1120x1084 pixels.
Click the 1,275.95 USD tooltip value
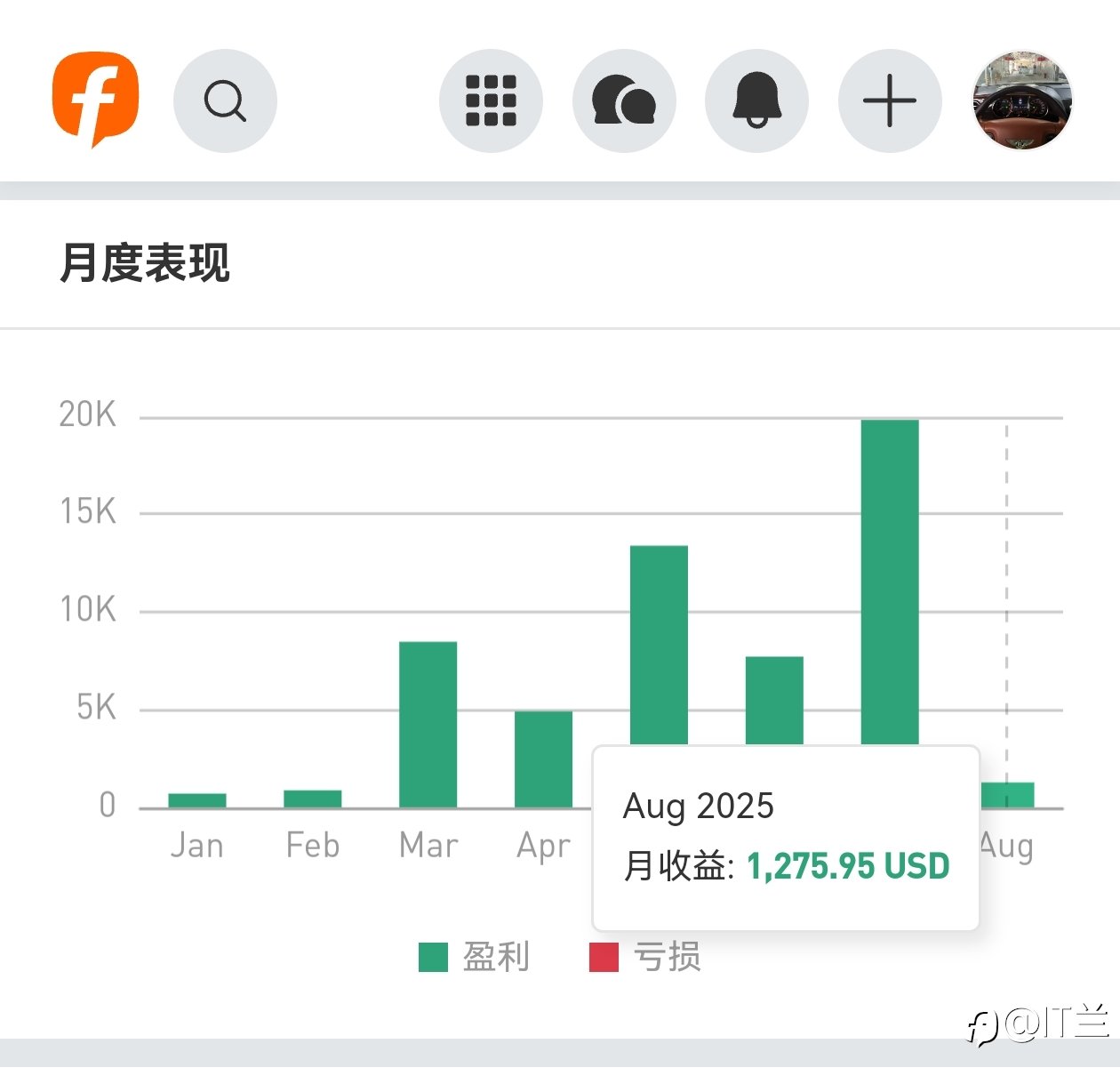point(848,865)
